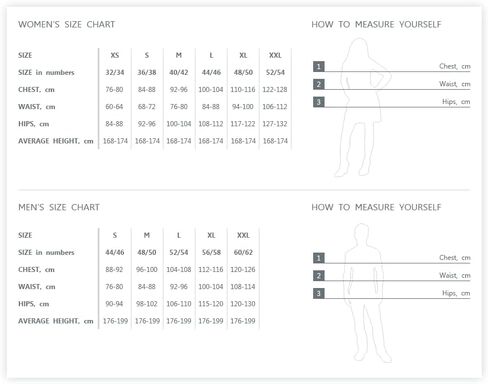The image size is (488, 384).
Task: Click the women's Chest number 1 badge
Action: click(319, 67)
